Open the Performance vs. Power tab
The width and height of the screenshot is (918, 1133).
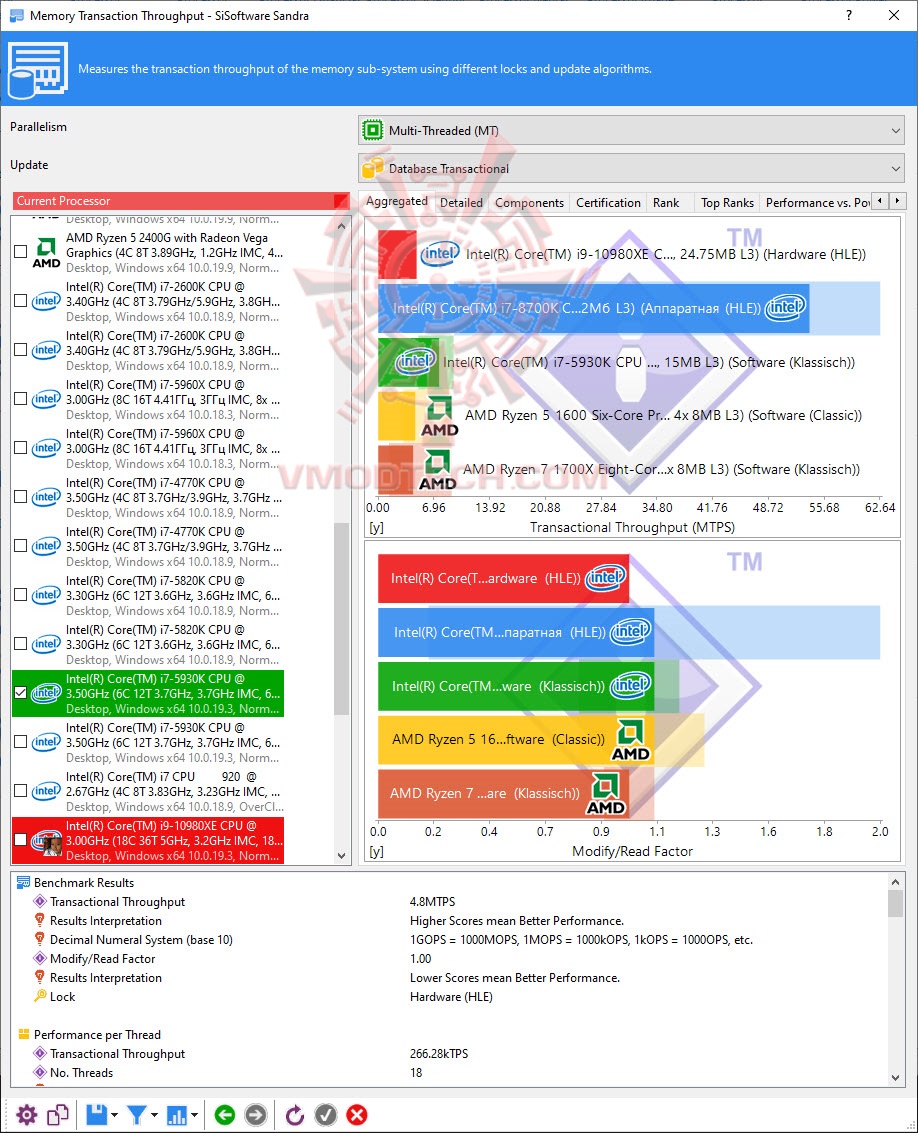(x=817, y=203)
